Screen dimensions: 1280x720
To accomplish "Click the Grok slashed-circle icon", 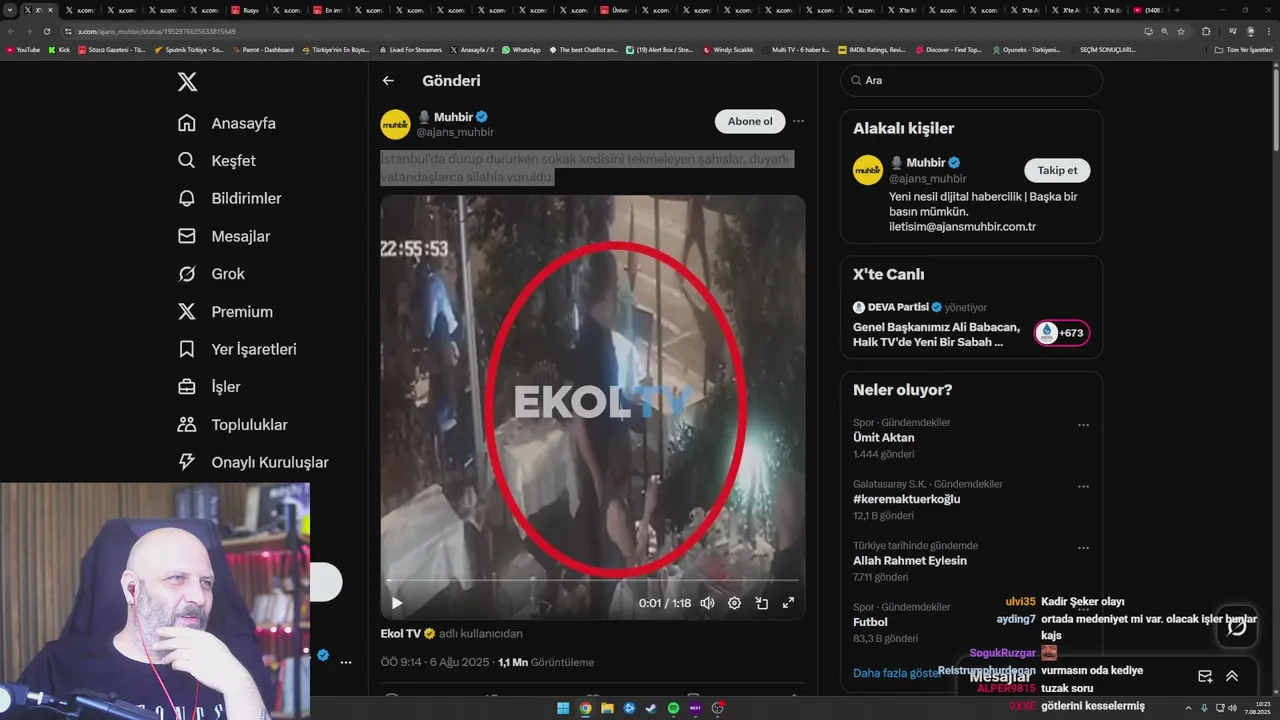I will point(187,274).
